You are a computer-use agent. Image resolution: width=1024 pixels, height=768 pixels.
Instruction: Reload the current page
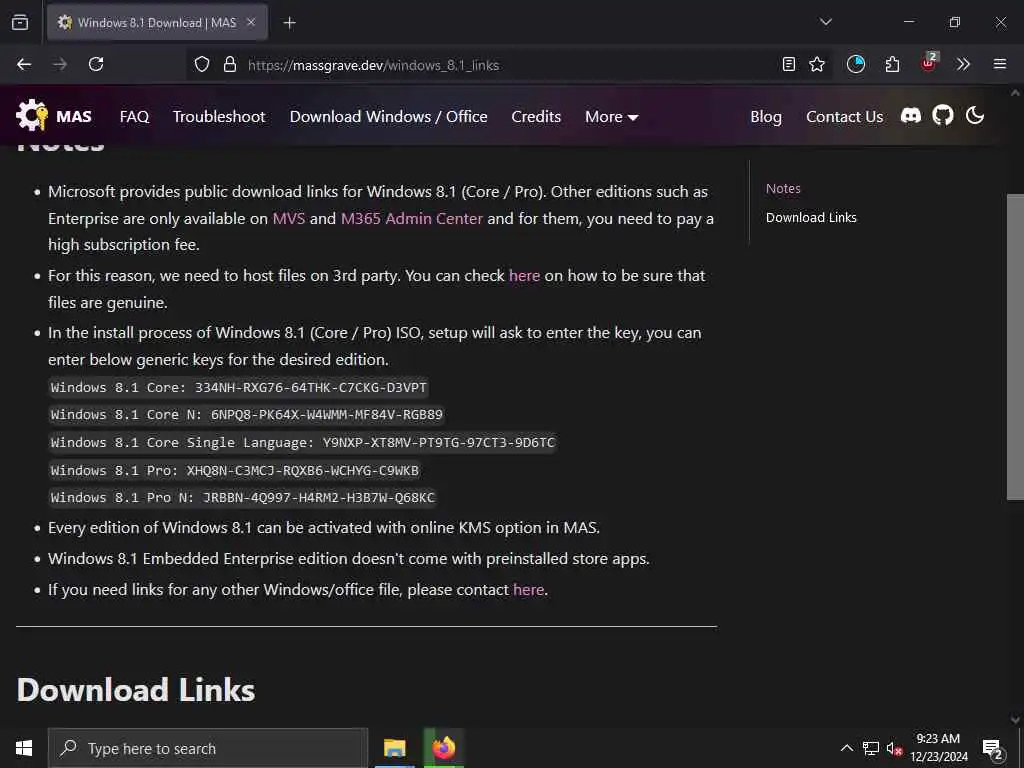coord(96,64)
